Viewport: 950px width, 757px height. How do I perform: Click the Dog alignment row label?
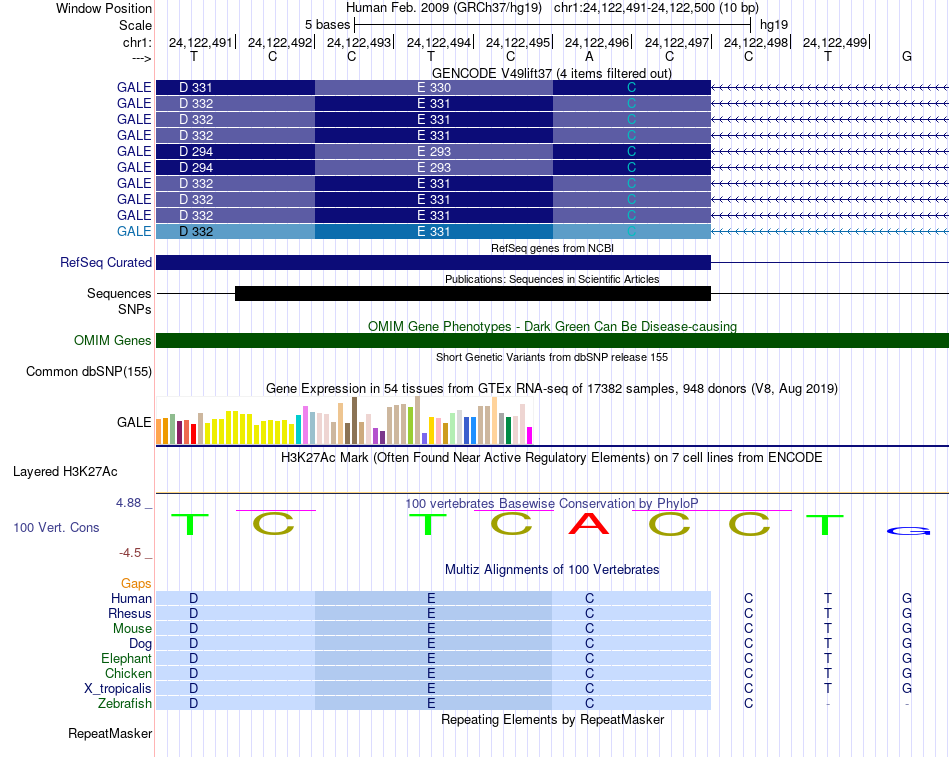pos(140,643)
